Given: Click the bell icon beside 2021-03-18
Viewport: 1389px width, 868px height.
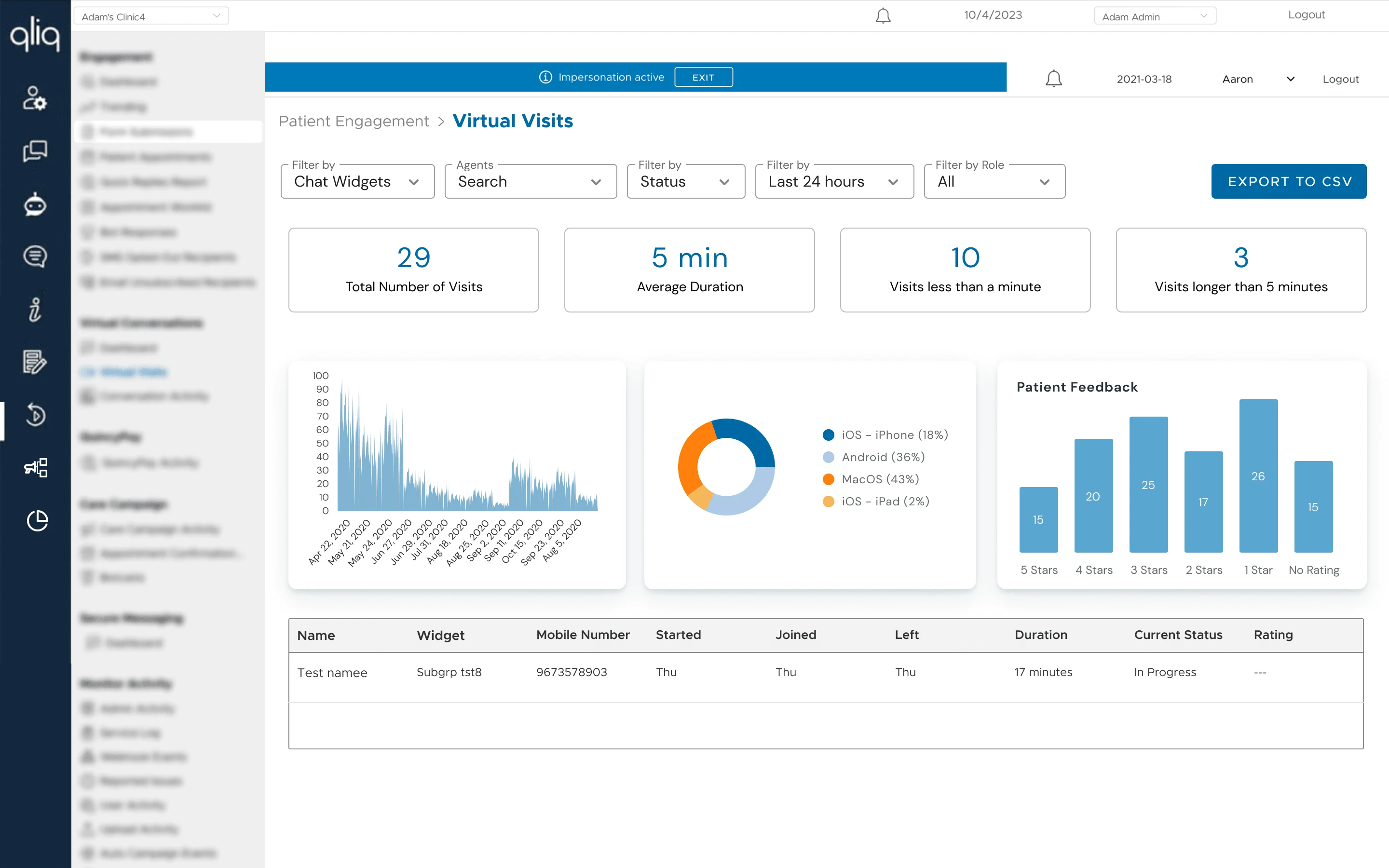Looking at the screenshot, I should point(1053,79).
